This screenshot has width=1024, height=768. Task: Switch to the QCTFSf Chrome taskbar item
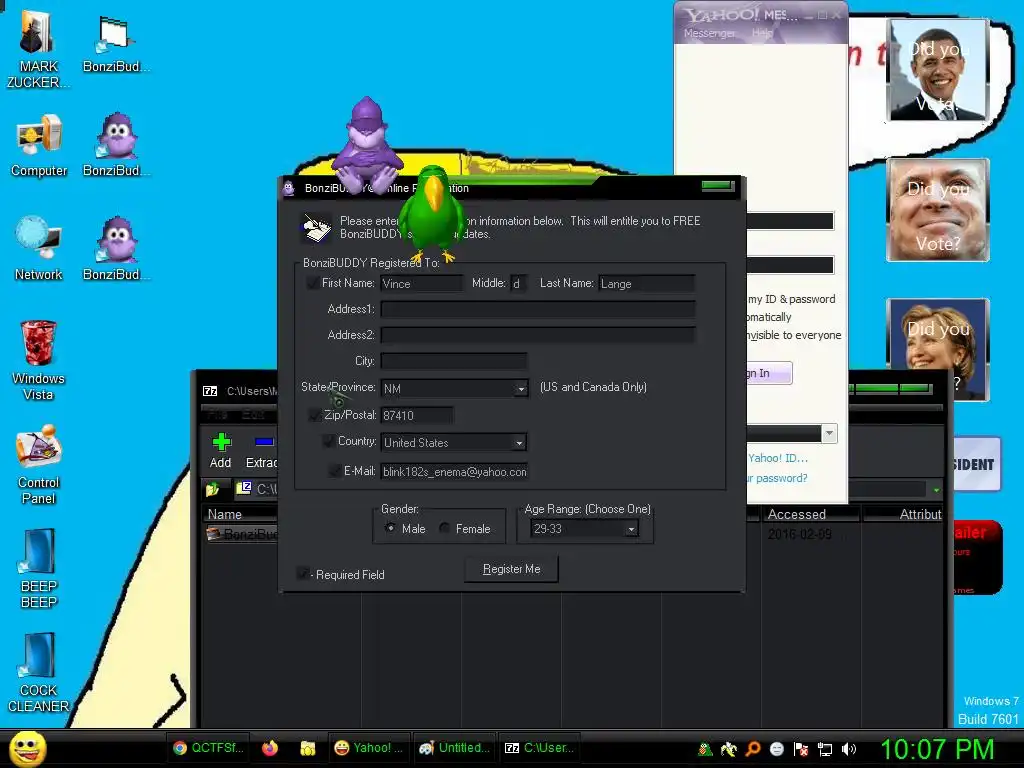tap(208, 748)
